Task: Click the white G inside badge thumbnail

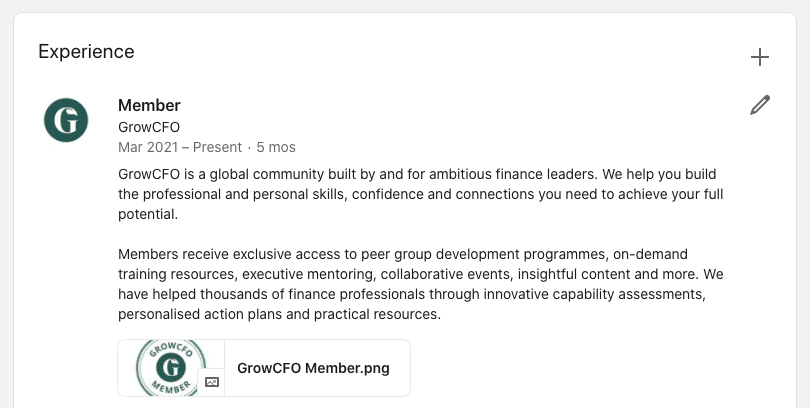Action: pos(171,368)
